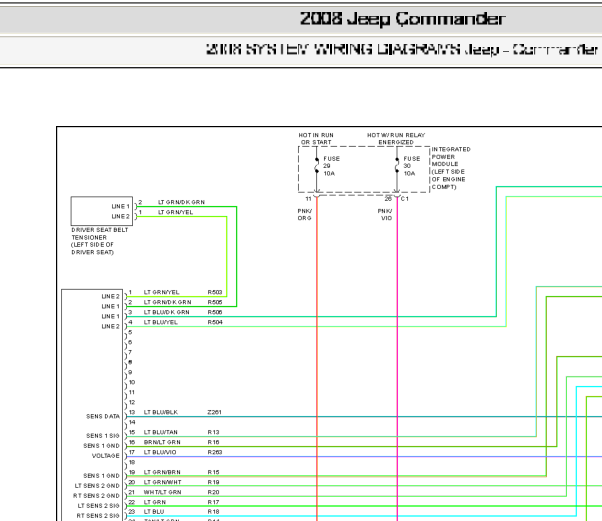The image size is (602, 521).
Task: Select 'HOT W/ RUN RELAY ENERGIZED' label
Action: pos(396,139)
